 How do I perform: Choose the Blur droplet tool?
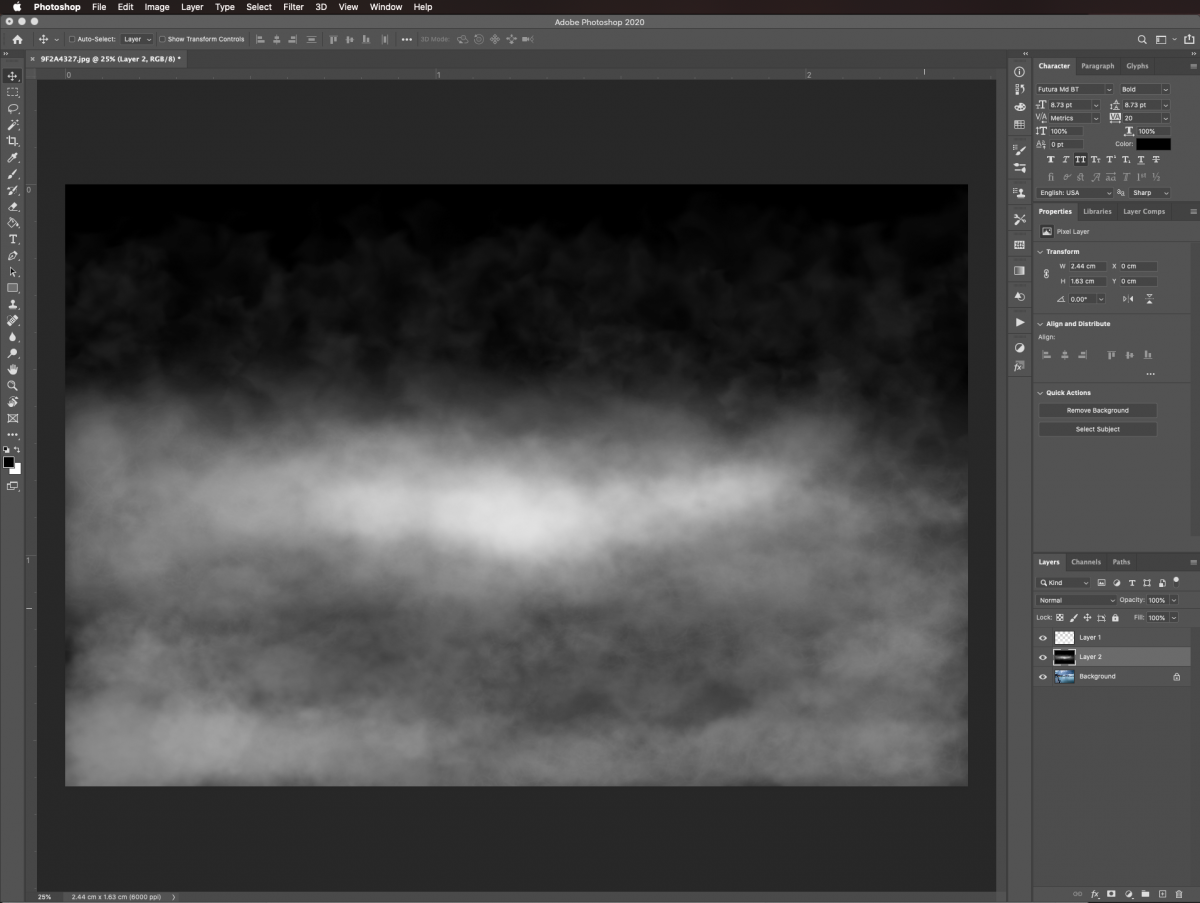click(x=13, y=337)
